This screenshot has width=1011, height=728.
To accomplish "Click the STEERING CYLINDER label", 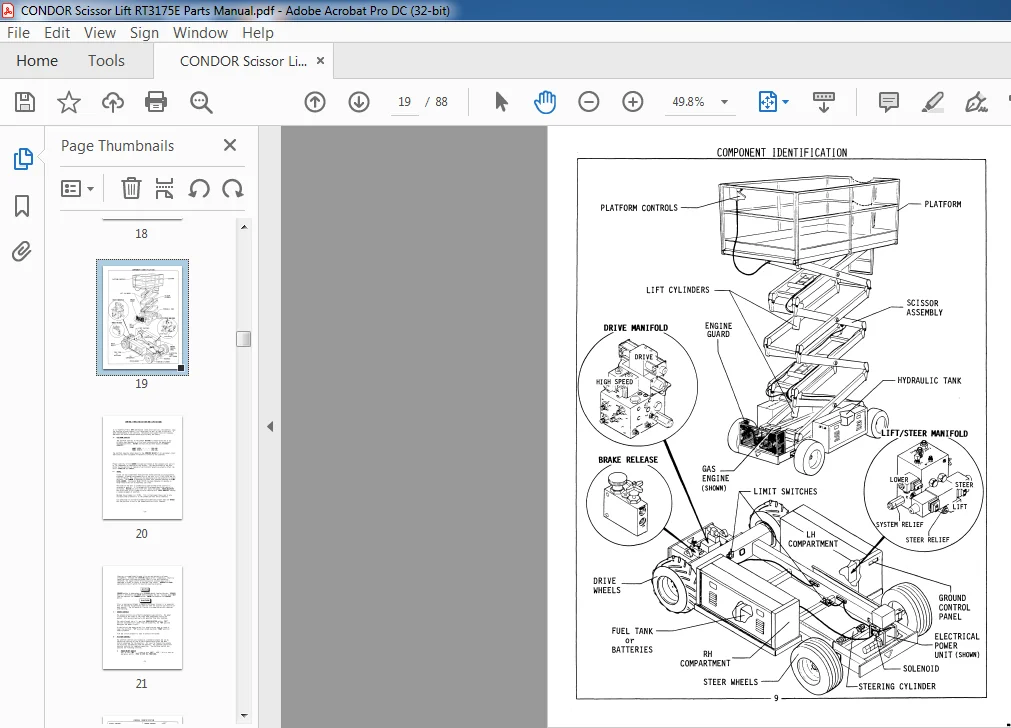I will pyautogui.click(x=897, y=686).
